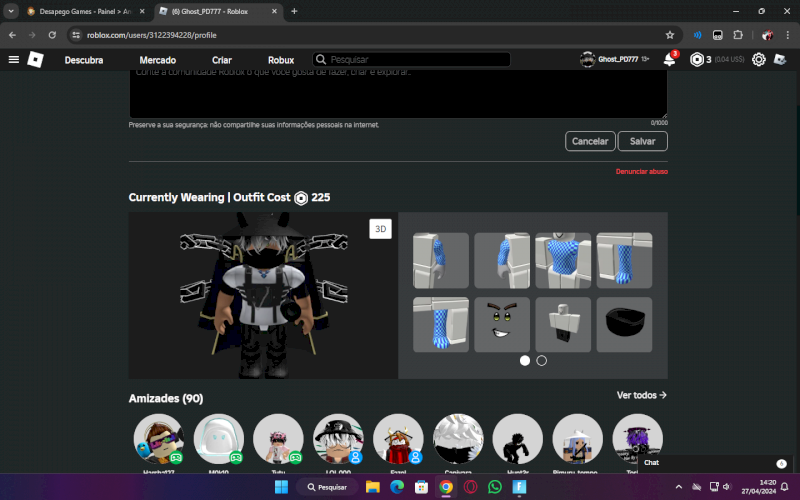Viewport: 800px width, 500px height.
Task: Open the smiling face item thumbnail
Action: tap(502, 324)
